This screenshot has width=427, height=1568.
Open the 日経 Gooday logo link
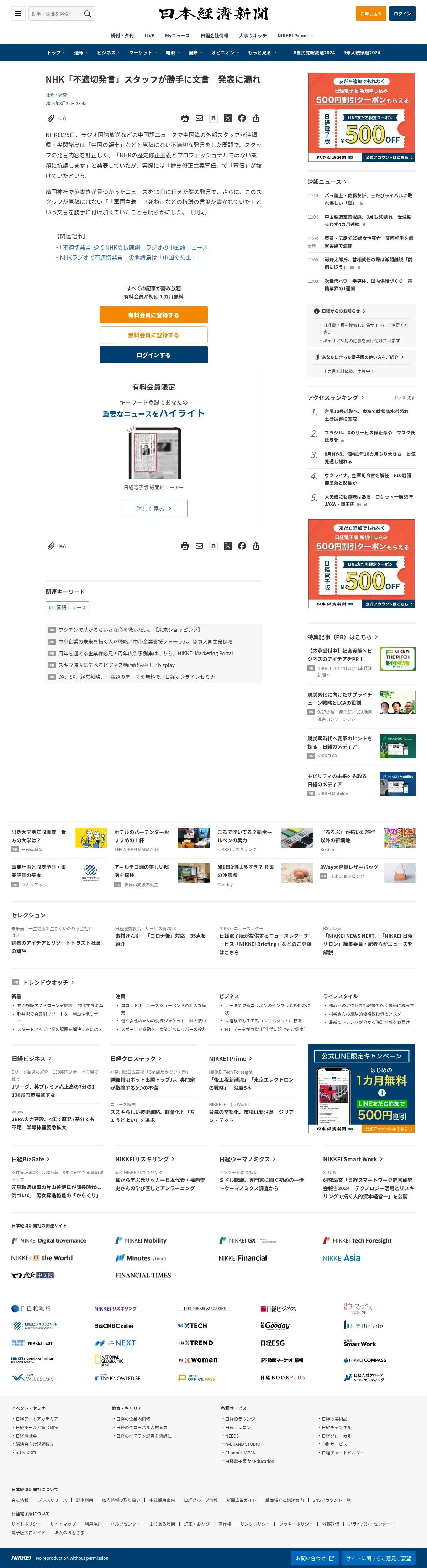click(275, 1325)
